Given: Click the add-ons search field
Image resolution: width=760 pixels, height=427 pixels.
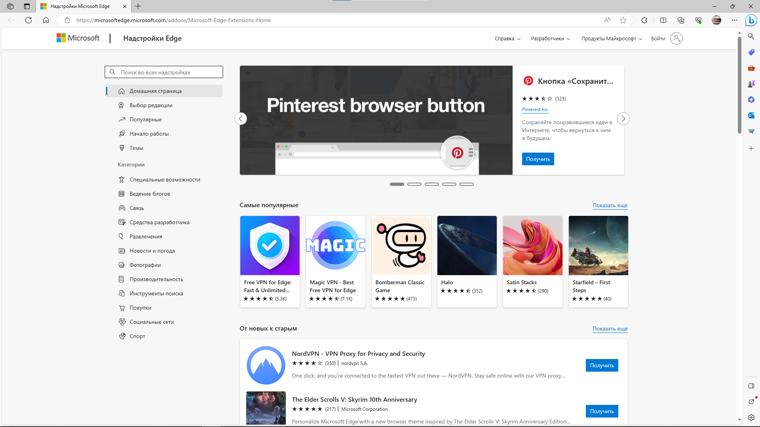Looking at the screenshot, I should coord(164,72).
